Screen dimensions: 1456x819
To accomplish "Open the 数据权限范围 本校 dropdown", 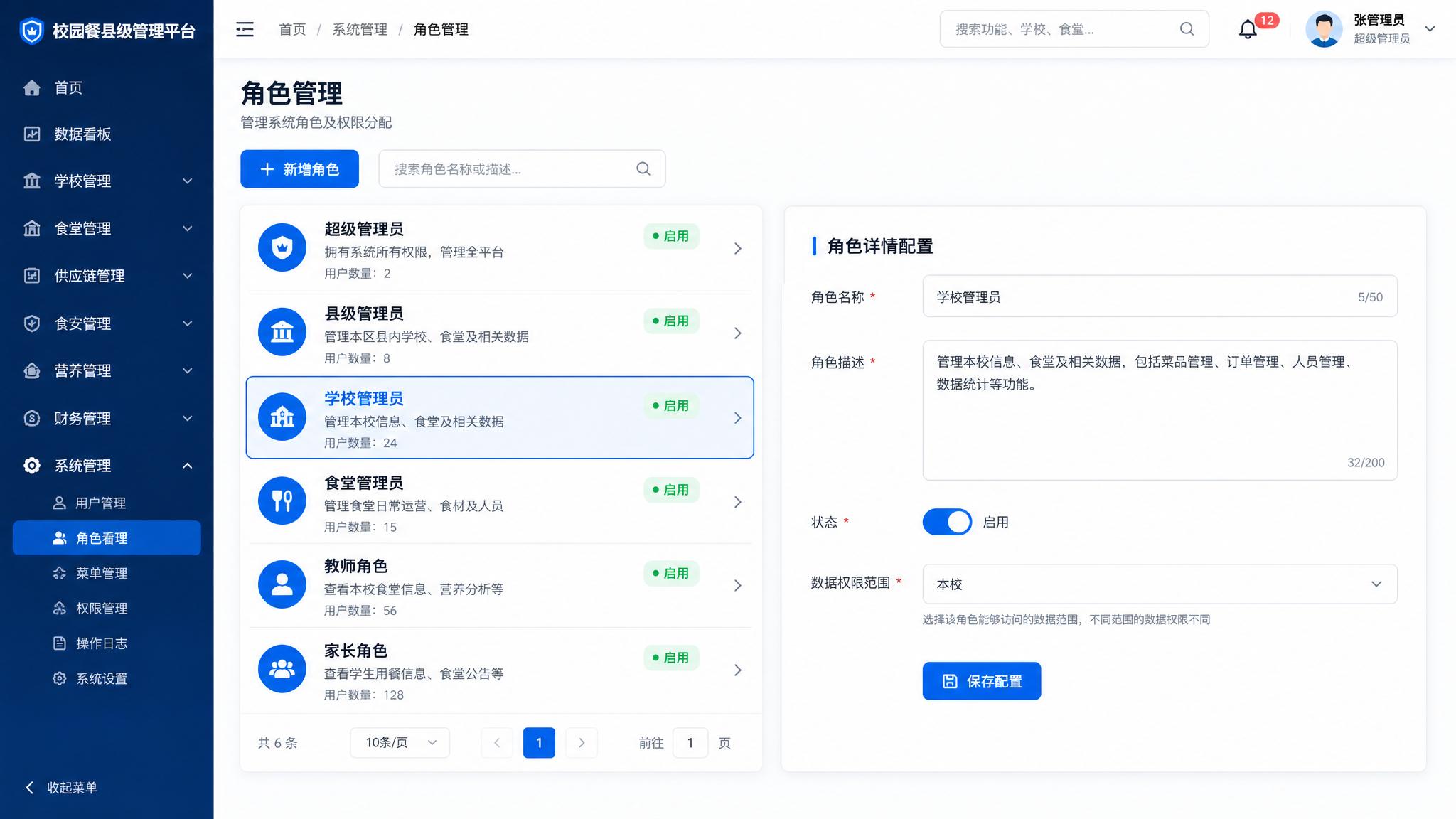I will [x=1160, y=584].
